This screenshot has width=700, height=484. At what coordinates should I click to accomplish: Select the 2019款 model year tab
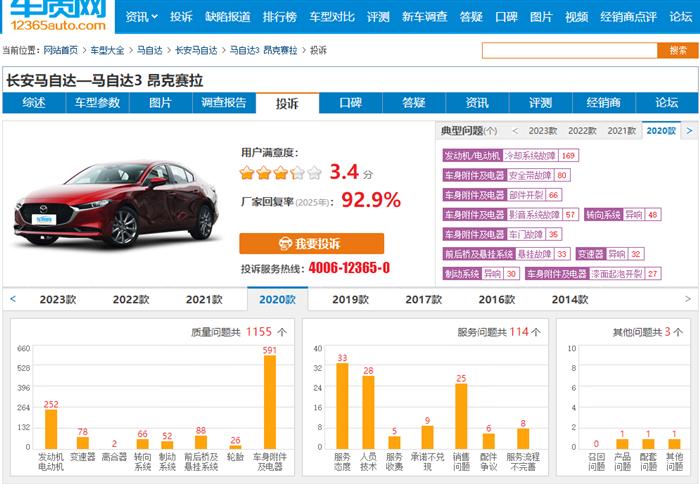(x=350, y=300)
